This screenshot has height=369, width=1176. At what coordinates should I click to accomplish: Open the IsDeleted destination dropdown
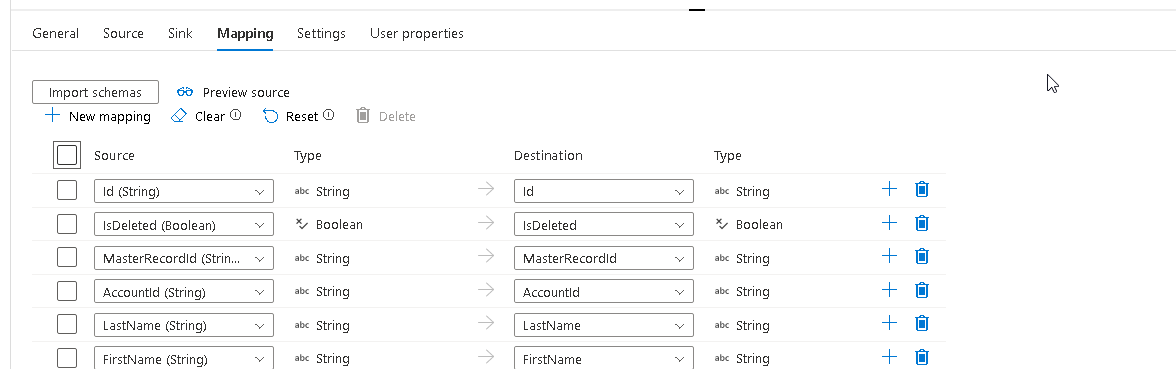(604, 225)
